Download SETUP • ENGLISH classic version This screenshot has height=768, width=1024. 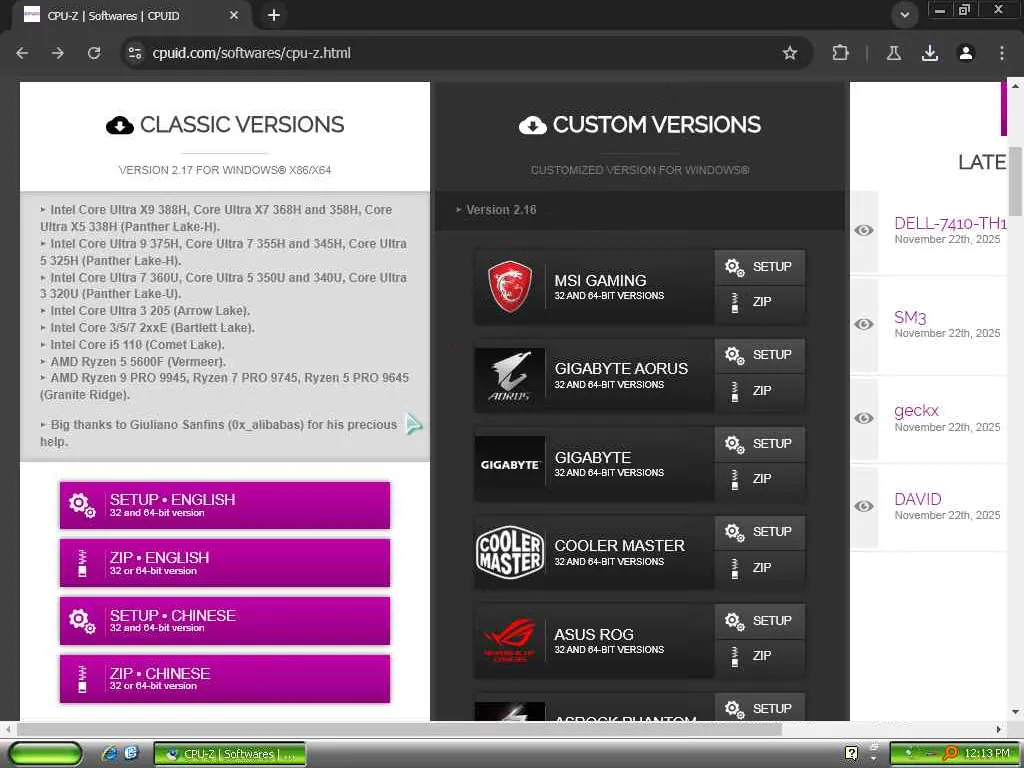coord(225,505)
